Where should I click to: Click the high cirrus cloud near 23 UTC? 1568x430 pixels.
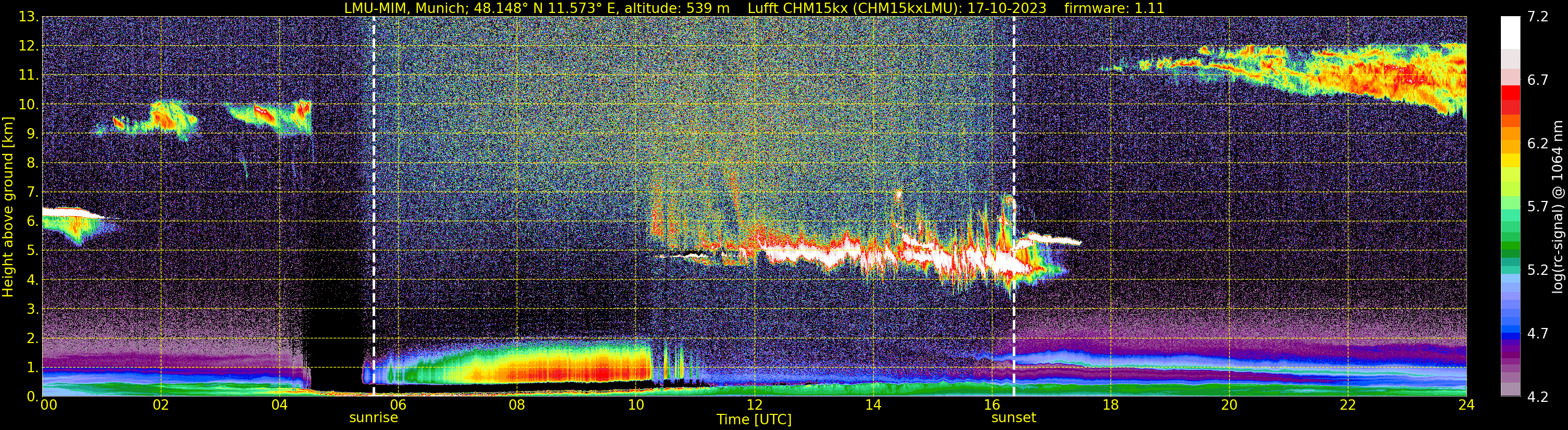[x=1400, y=76]
